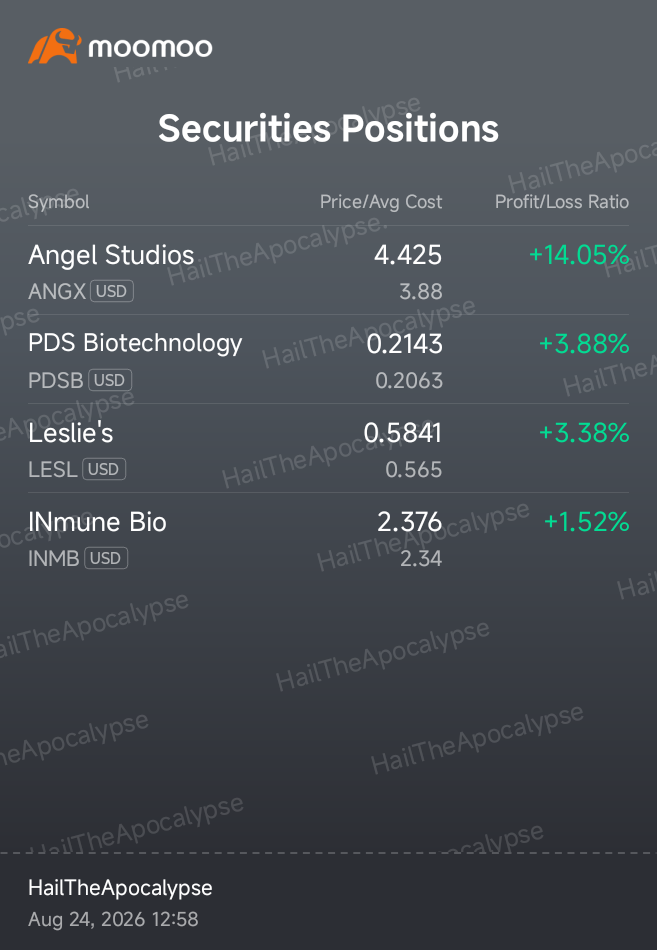Click the moomoo bull logo icon

[55, 45]
